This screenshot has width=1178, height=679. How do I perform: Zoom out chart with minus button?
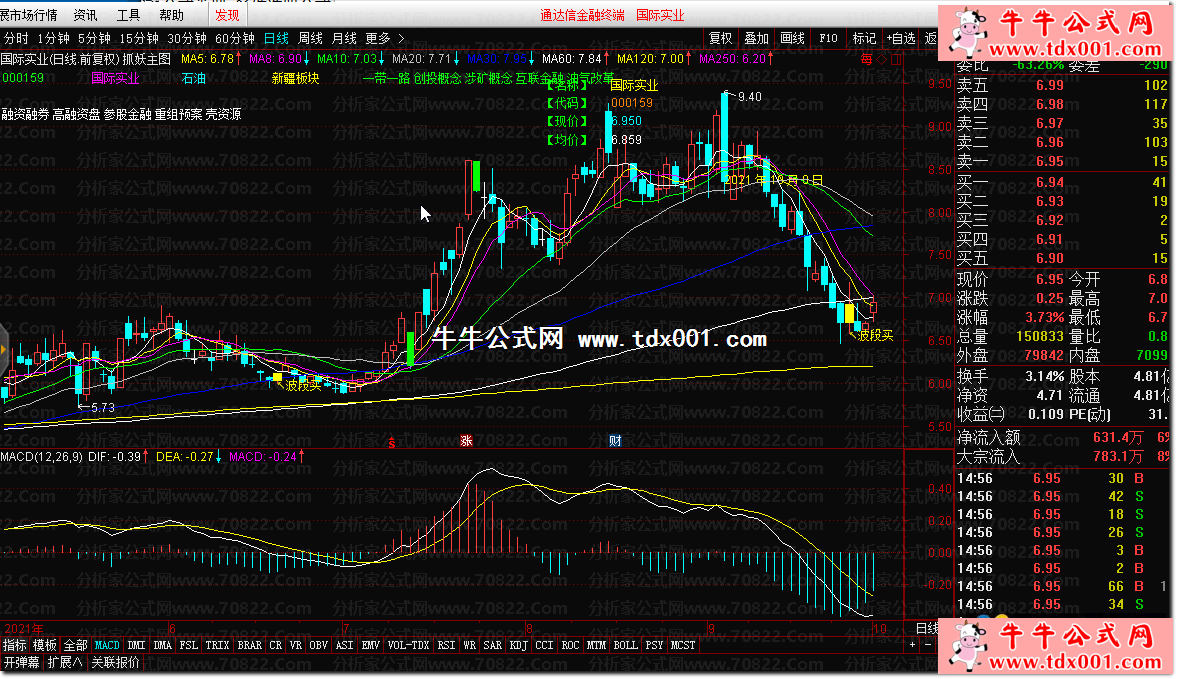[x=928, y=645]
